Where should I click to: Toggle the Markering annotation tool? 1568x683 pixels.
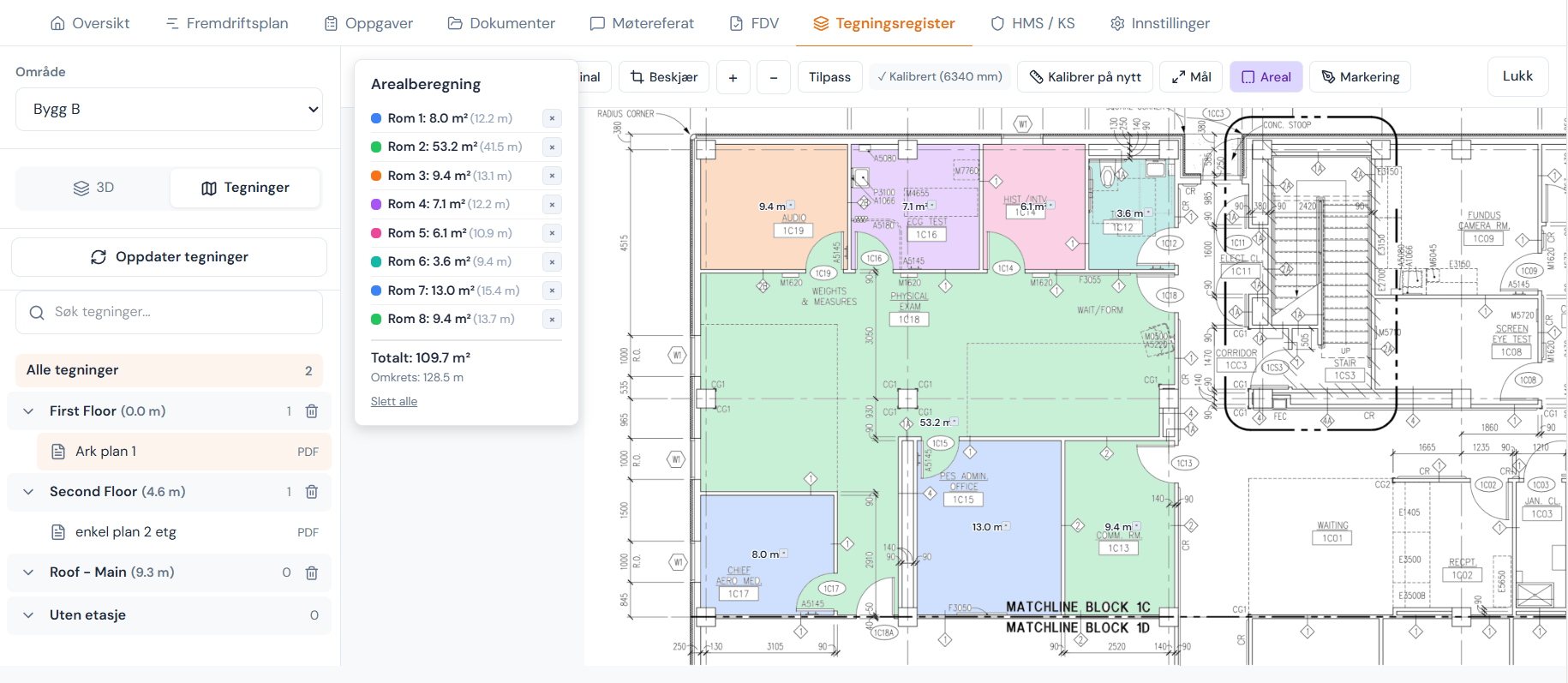click(1360, 77)
